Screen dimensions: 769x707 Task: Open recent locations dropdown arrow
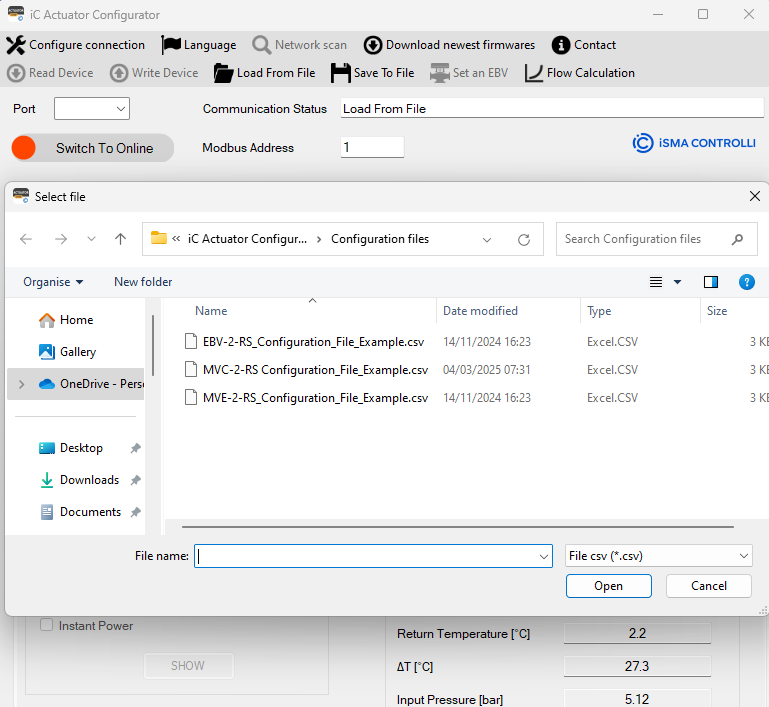click(91, 239)
